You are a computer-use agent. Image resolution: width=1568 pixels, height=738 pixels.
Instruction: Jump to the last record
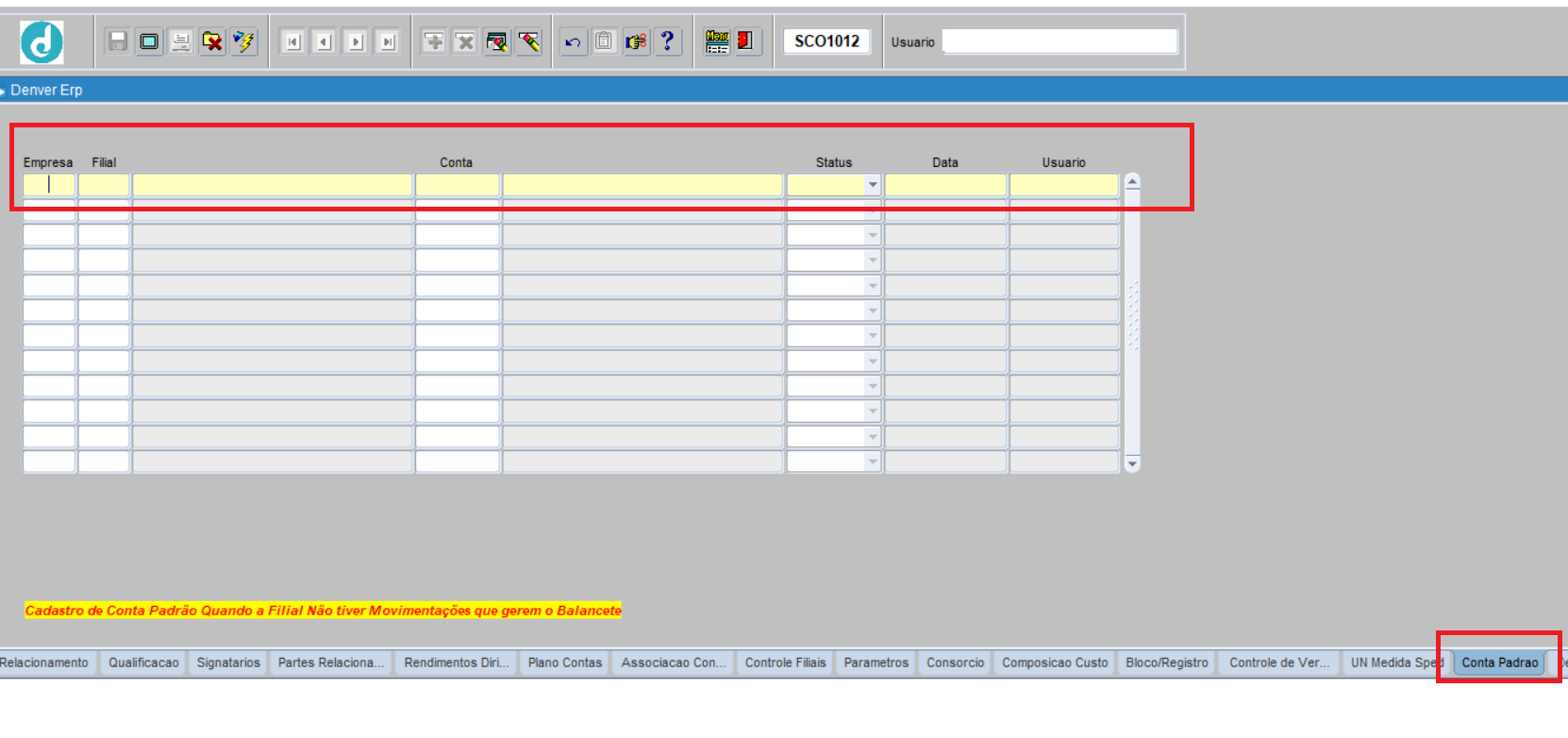click(x=388, y=42)
